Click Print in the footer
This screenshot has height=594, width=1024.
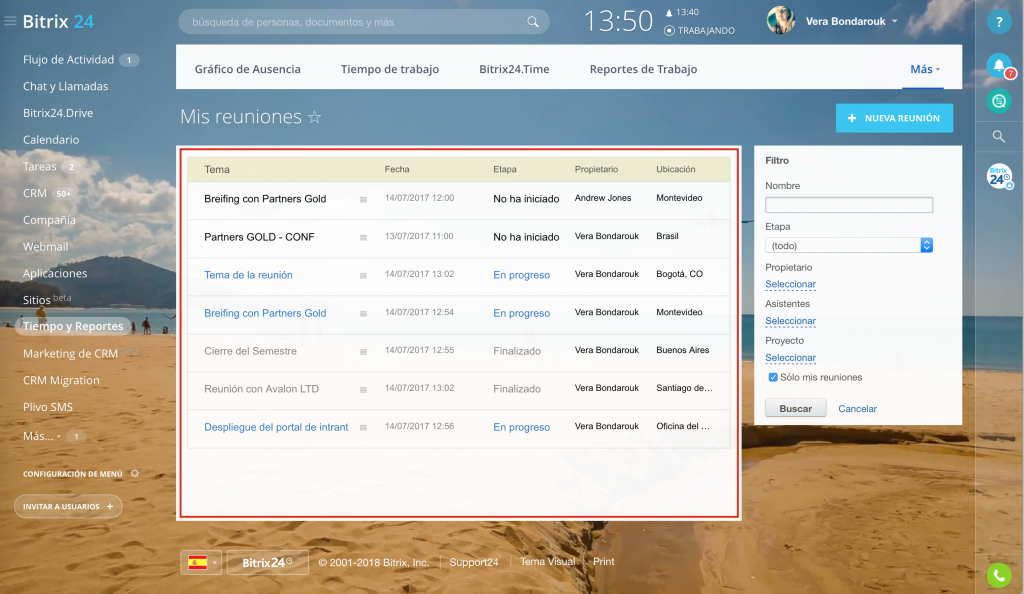(x=603, y=561)
